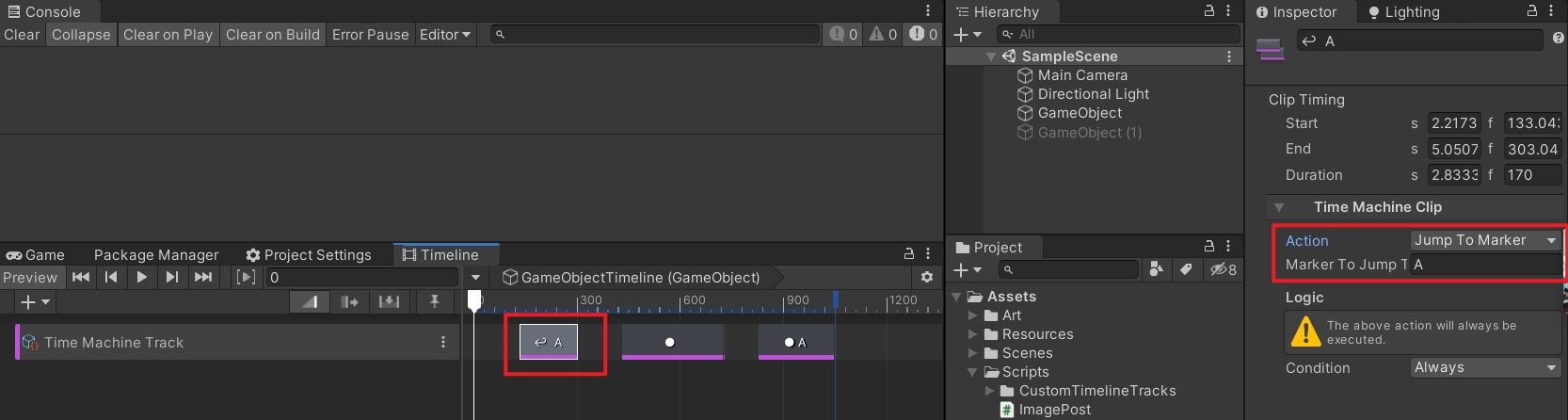Toggle hidden packages visibility count

coord(1224,270)
